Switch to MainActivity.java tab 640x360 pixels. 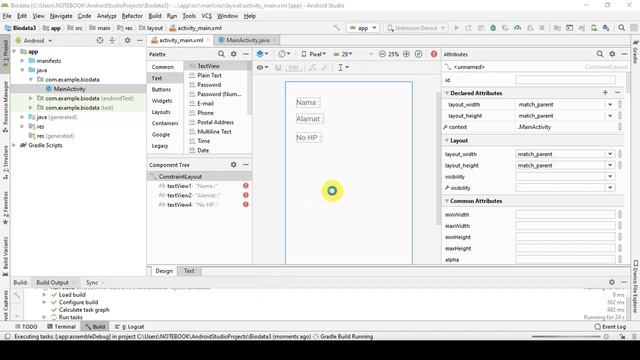click(248, 40)
